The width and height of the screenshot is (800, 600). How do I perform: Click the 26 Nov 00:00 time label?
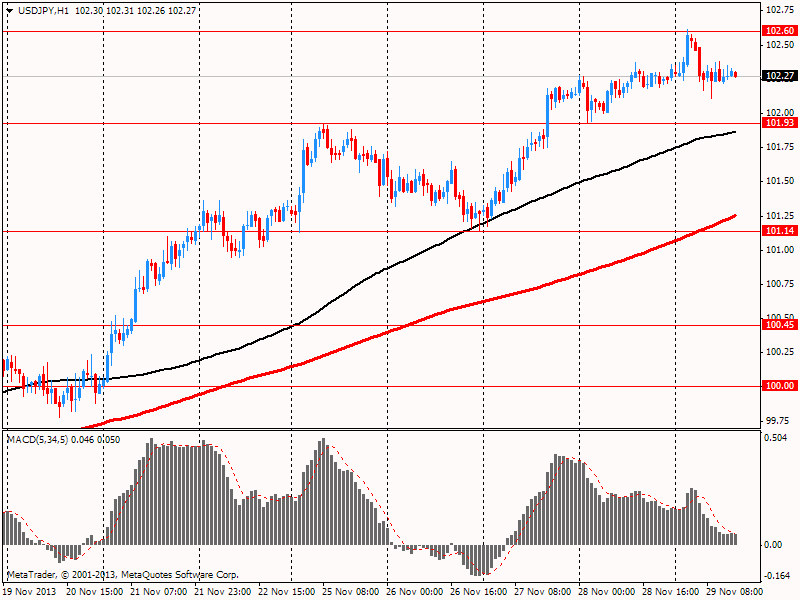click(414, 592)
